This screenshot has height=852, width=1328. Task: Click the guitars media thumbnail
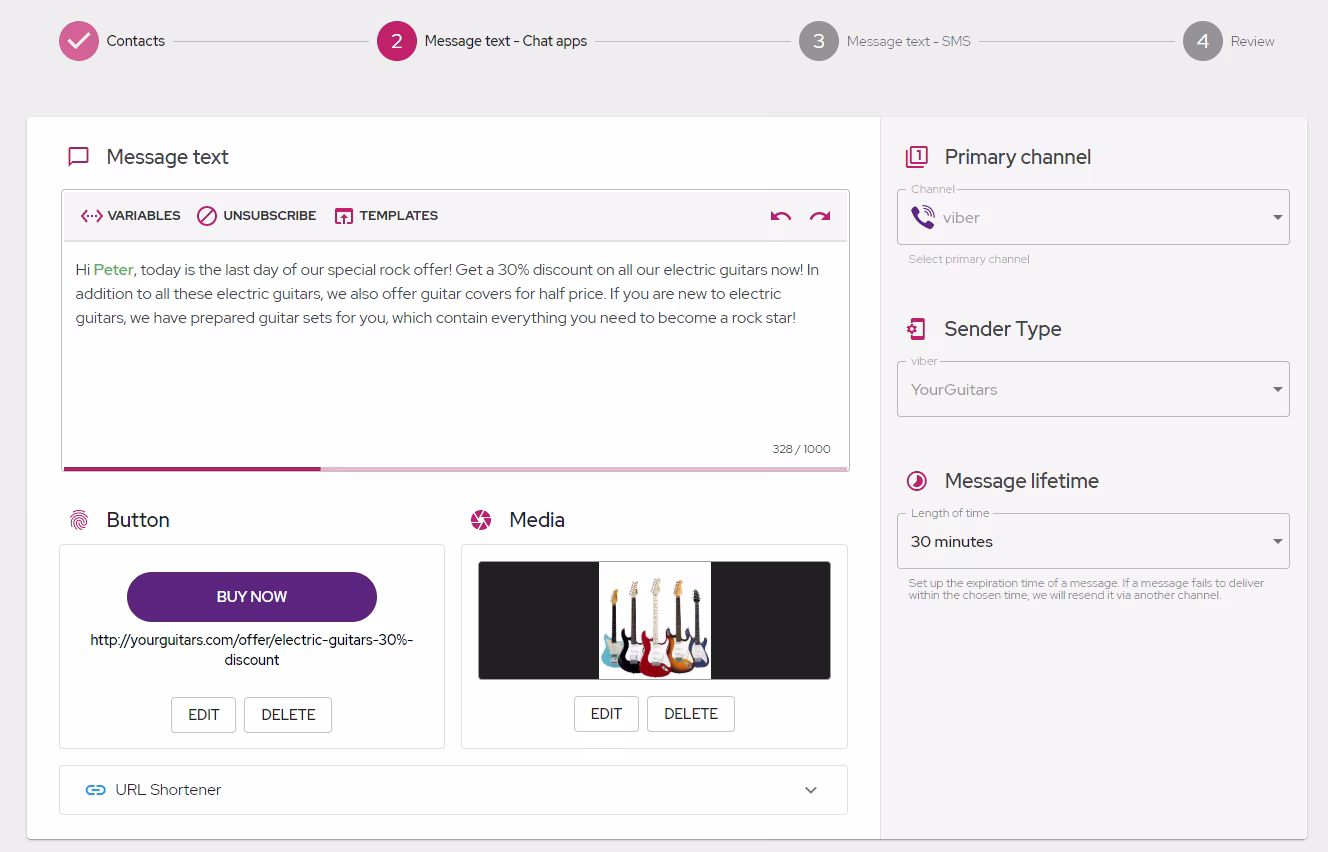click(654, 620)
